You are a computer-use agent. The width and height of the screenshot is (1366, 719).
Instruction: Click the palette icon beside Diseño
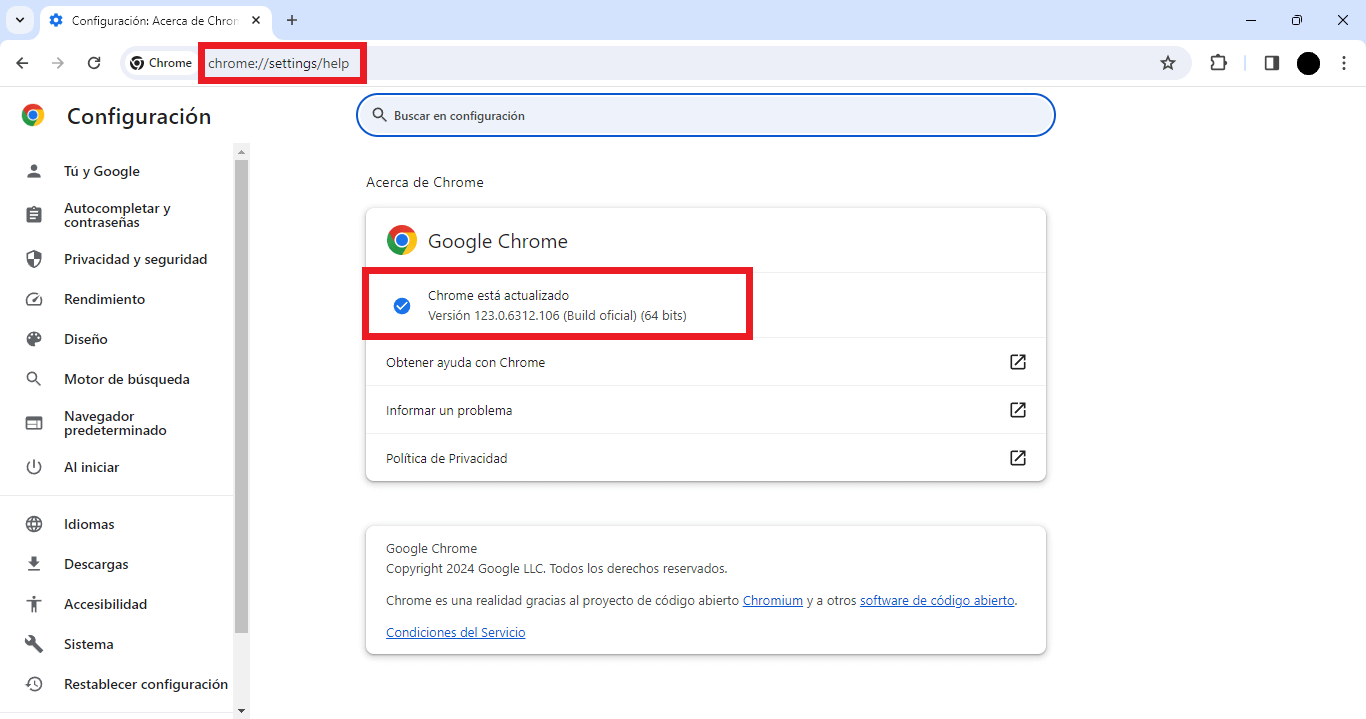[34, 339]
